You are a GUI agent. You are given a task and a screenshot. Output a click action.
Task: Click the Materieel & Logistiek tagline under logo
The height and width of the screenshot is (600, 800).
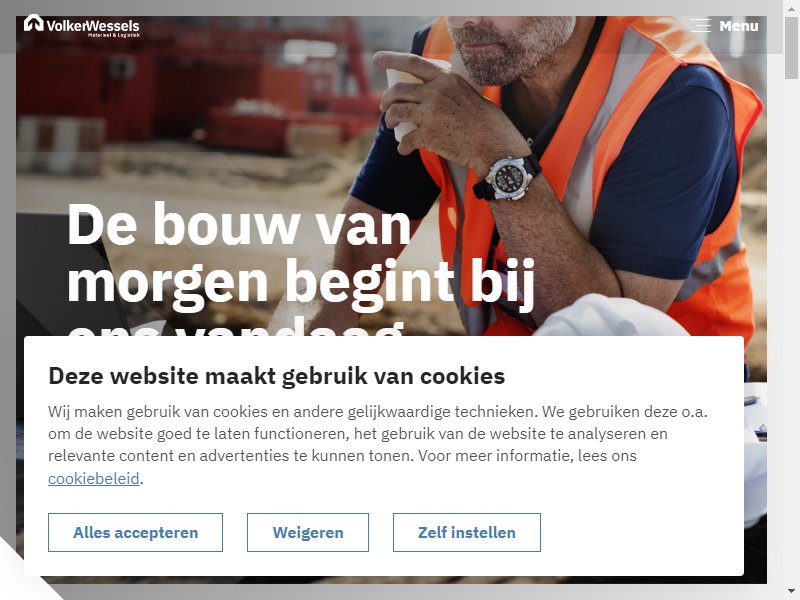pyautogui.click(x=114, y=35)
